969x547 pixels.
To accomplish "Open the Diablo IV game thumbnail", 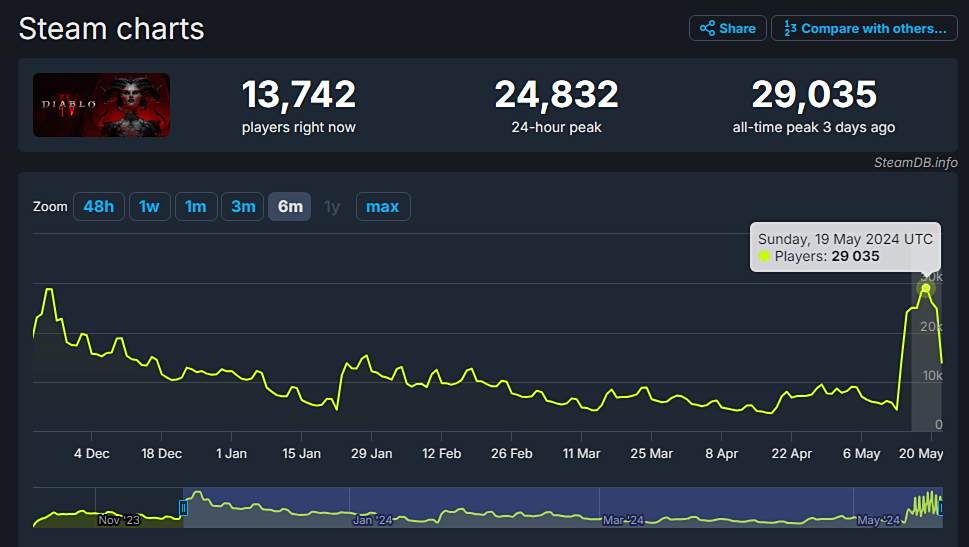I will [x=101, y=105].
